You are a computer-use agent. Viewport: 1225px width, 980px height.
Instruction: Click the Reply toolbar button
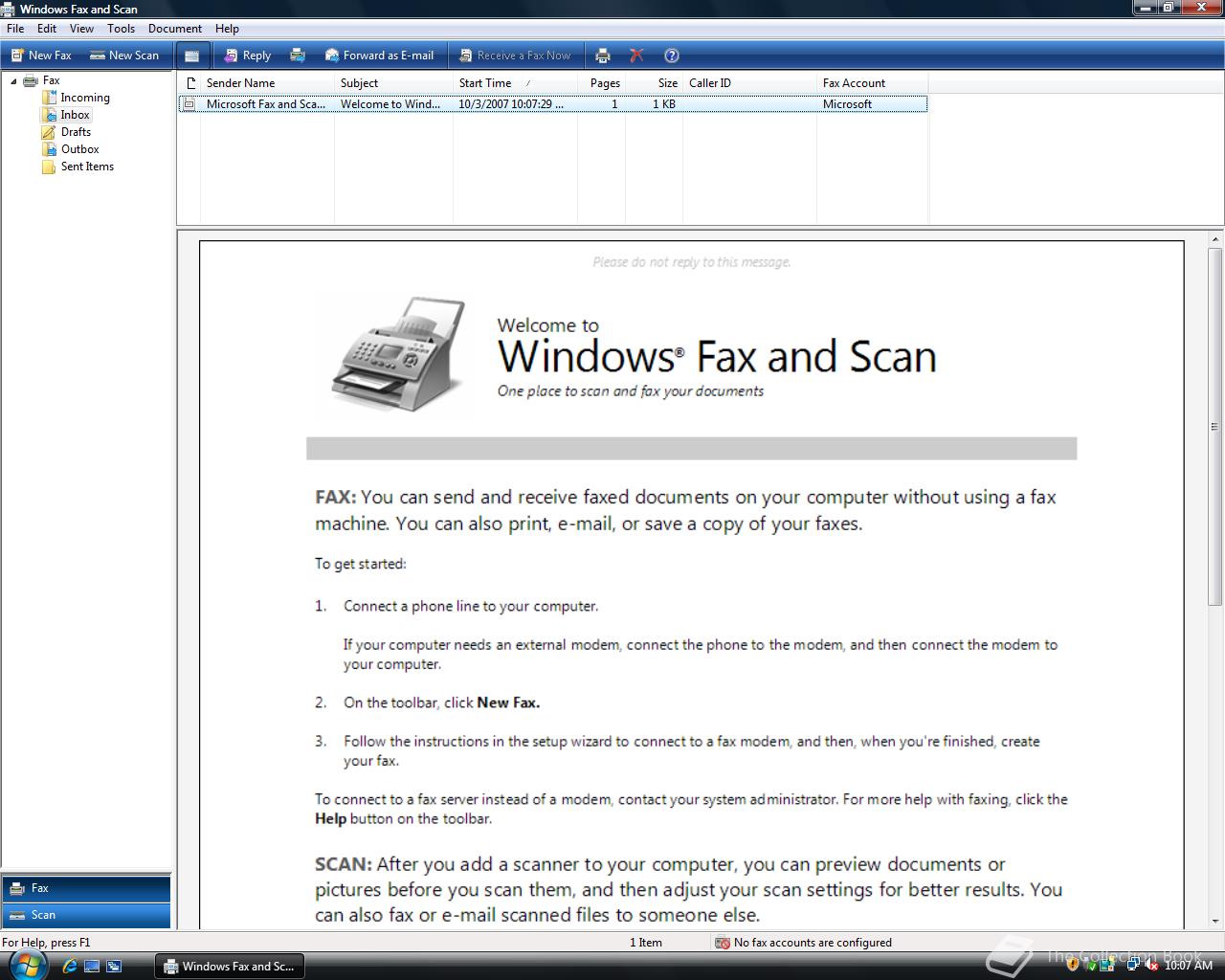247,56
